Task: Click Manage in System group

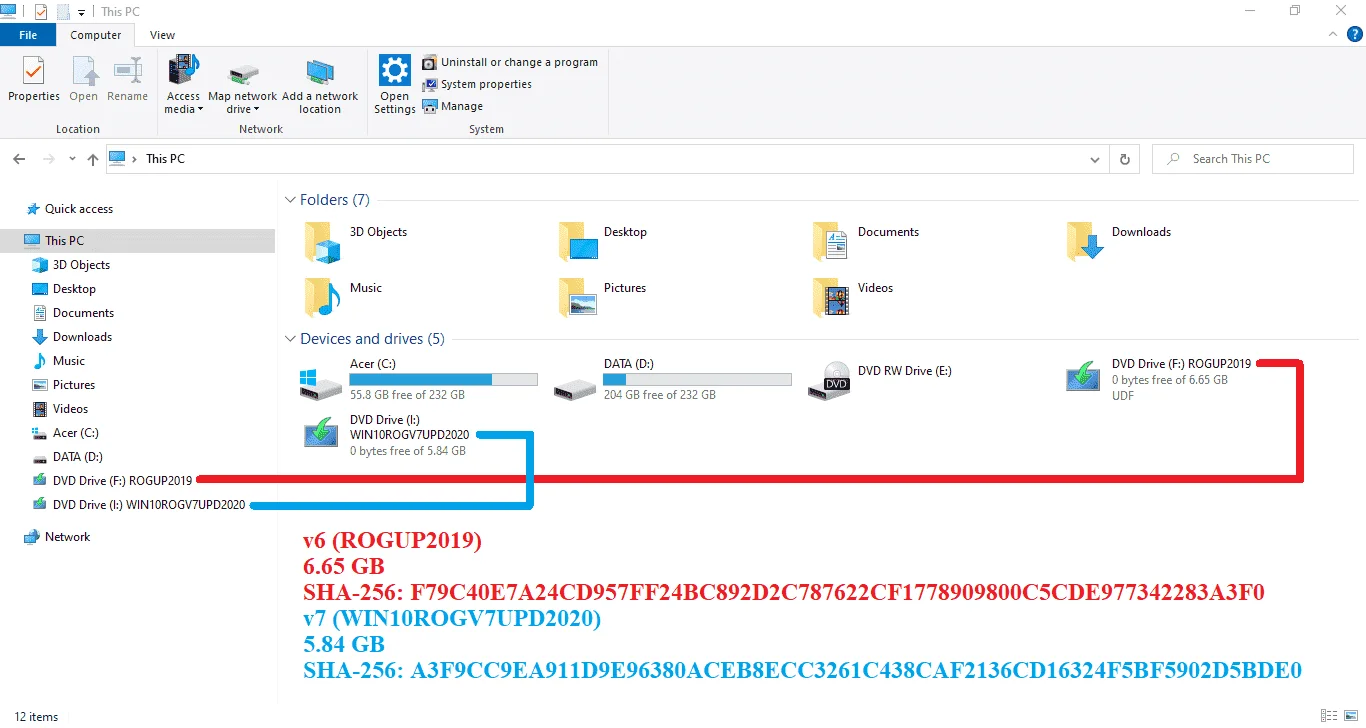Action: coord(453,106)
